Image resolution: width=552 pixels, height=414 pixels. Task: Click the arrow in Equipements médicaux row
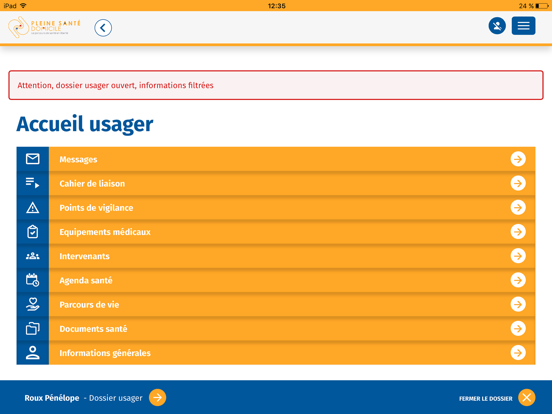tap(518, 232)
